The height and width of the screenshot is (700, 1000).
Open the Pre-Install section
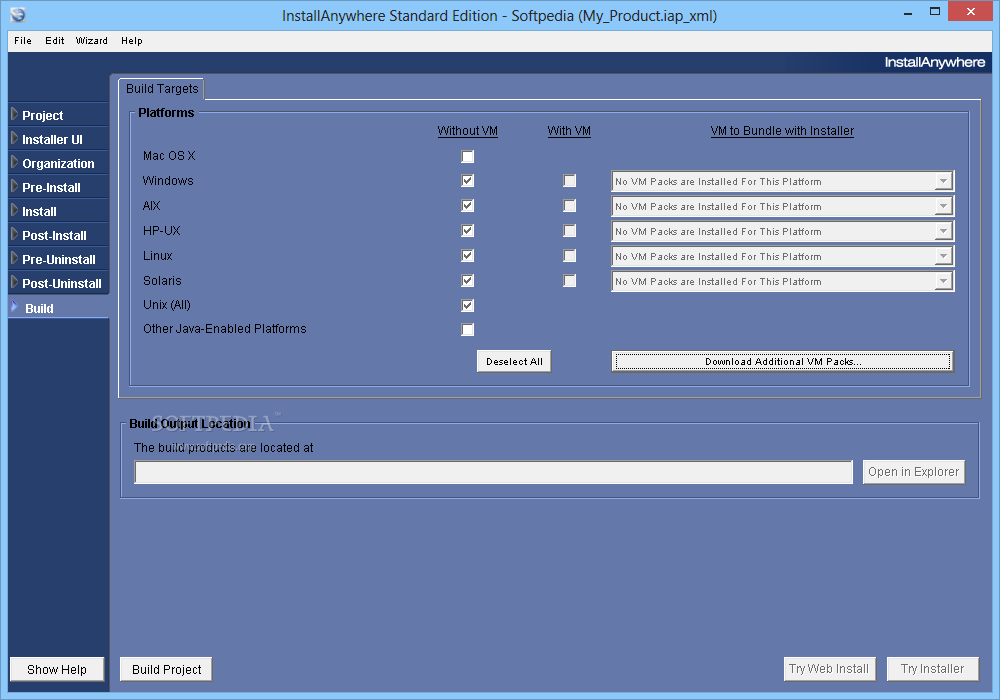(x=51, y=187)
